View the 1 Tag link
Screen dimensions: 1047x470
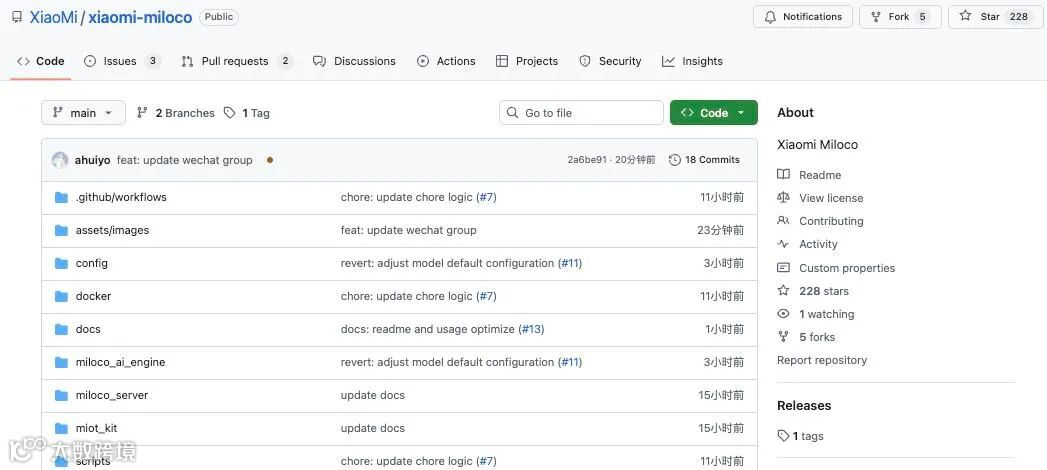246,113
